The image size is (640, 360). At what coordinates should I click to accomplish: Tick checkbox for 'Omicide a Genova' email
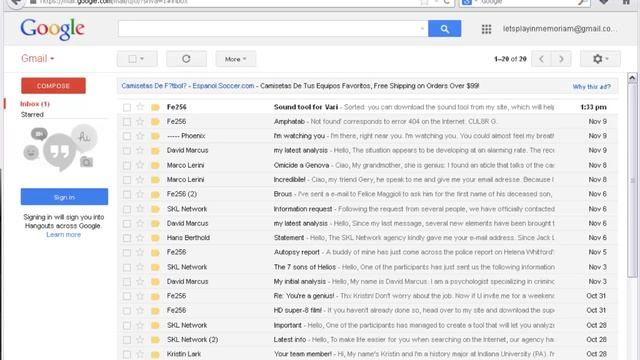127,165
